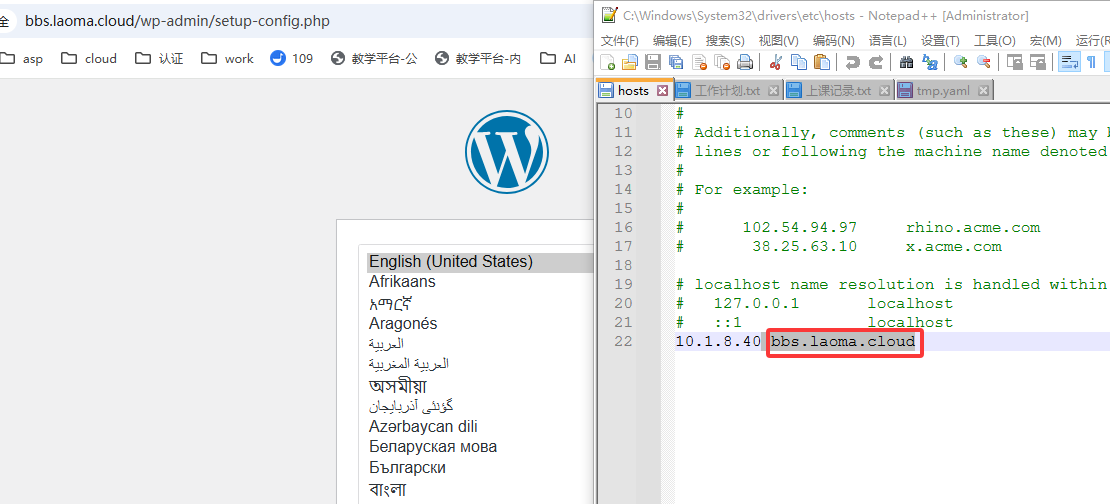Click line number 22 in margin
This screenshot has height=504, width=1110.
pyautogui.click(x=623, y=341)
